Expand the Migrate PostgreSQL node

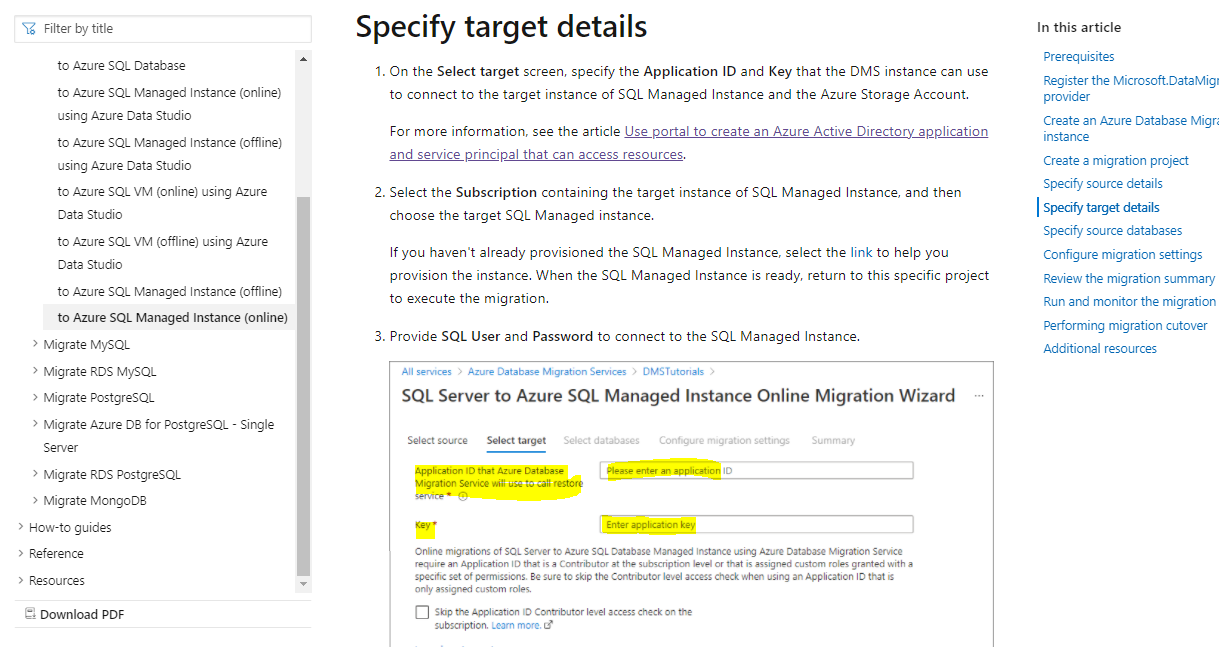(37, 398)
